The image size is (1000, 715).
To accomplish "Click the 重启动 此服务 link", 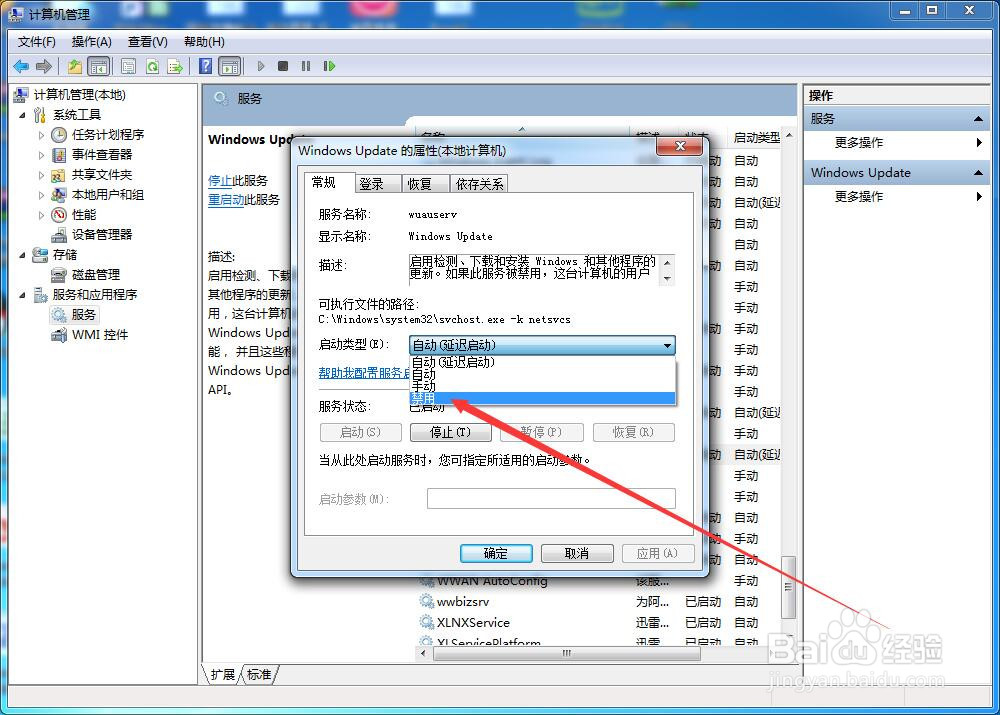I will tap(226, 200).
